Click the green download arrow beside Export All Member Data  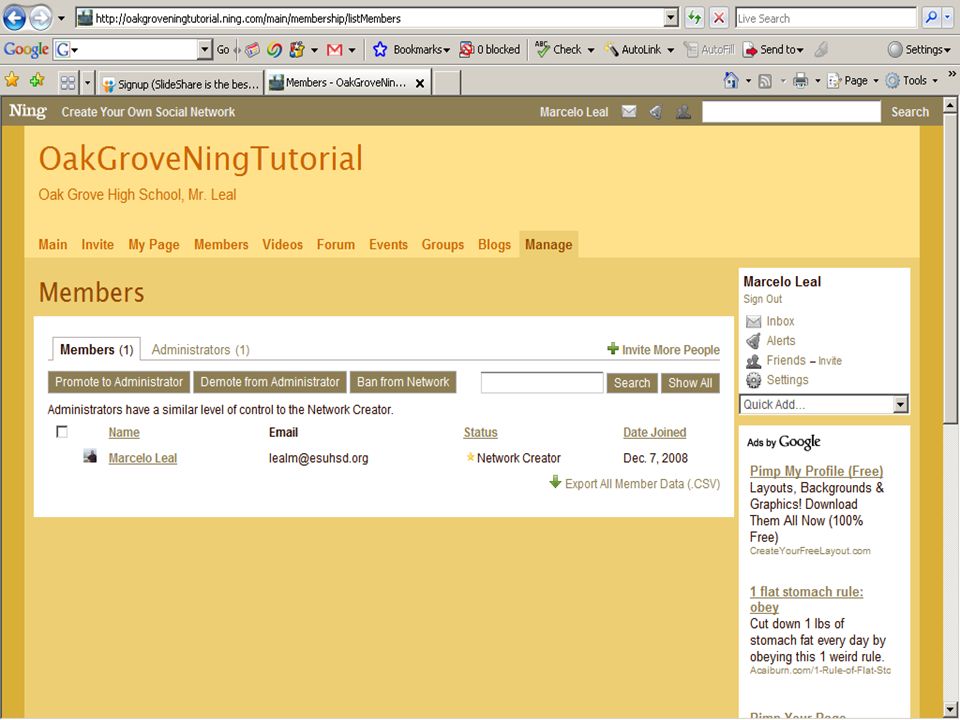pyautogui.click(x=555, y=482)
